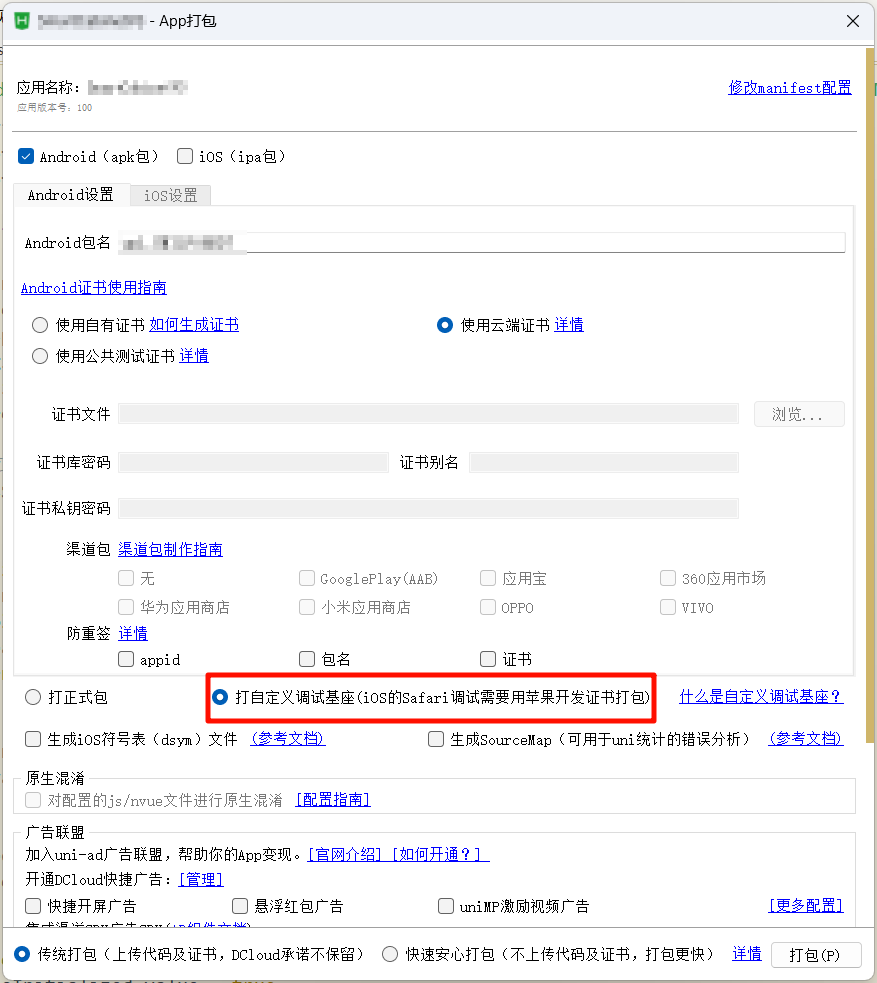Viewport: 877px width, 983px height.
Task: Click the 打包(P) button to start packaging
Action: [x=816, y=954]
